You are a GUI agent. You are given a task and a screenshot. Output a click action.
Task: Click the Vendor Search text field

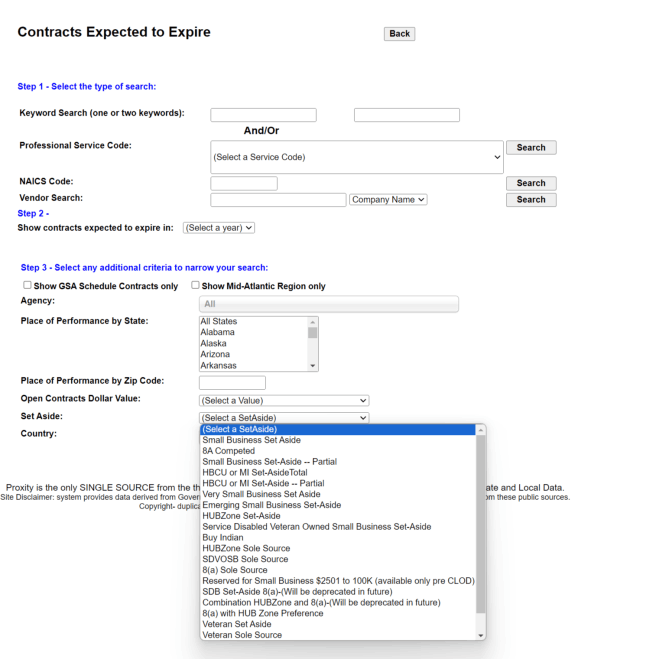coord(278,200)
